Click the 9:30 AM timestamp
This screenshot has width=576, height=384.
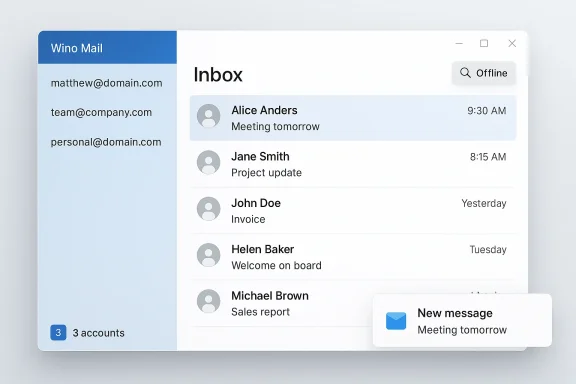click(487, 111)
